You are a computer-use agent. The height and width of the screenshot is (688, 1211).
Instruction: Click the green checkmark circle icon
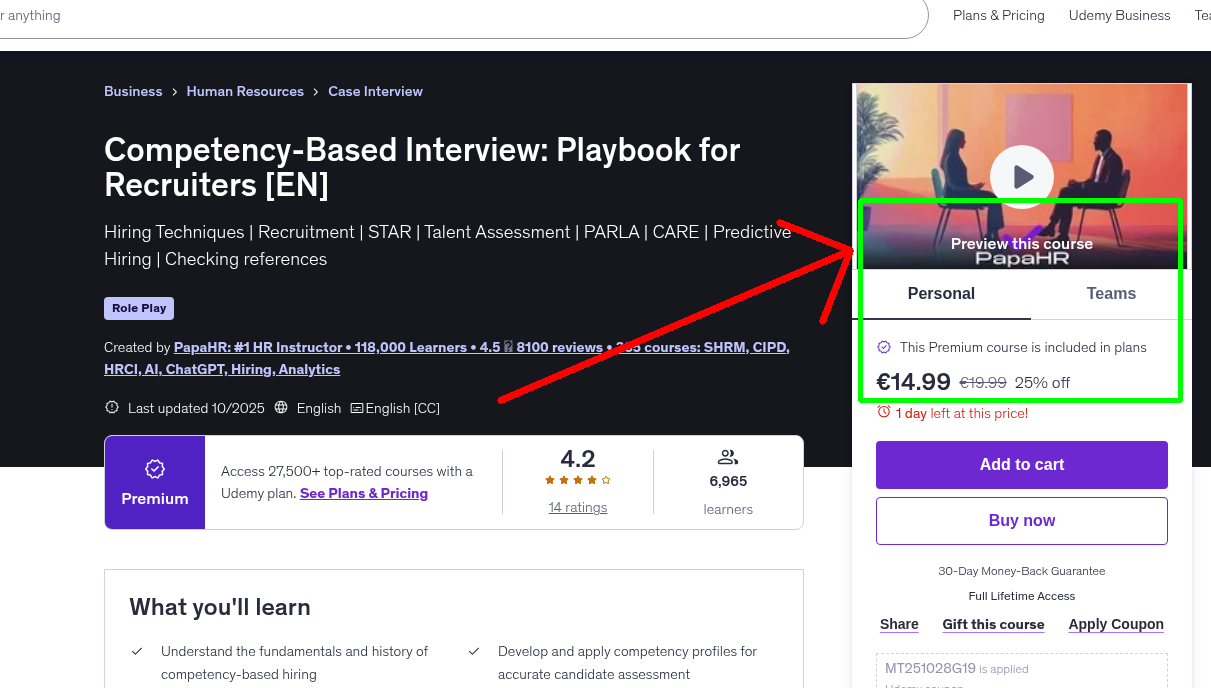(x=884, y=347)
